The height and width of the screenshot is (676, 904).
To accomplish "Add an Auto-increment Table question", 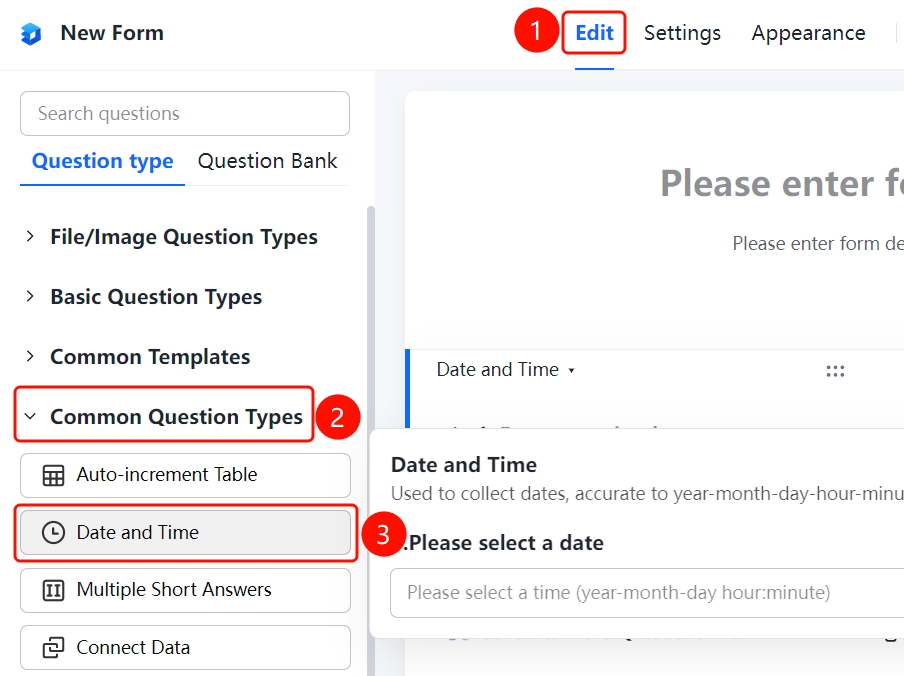I will tap(185, 475).
